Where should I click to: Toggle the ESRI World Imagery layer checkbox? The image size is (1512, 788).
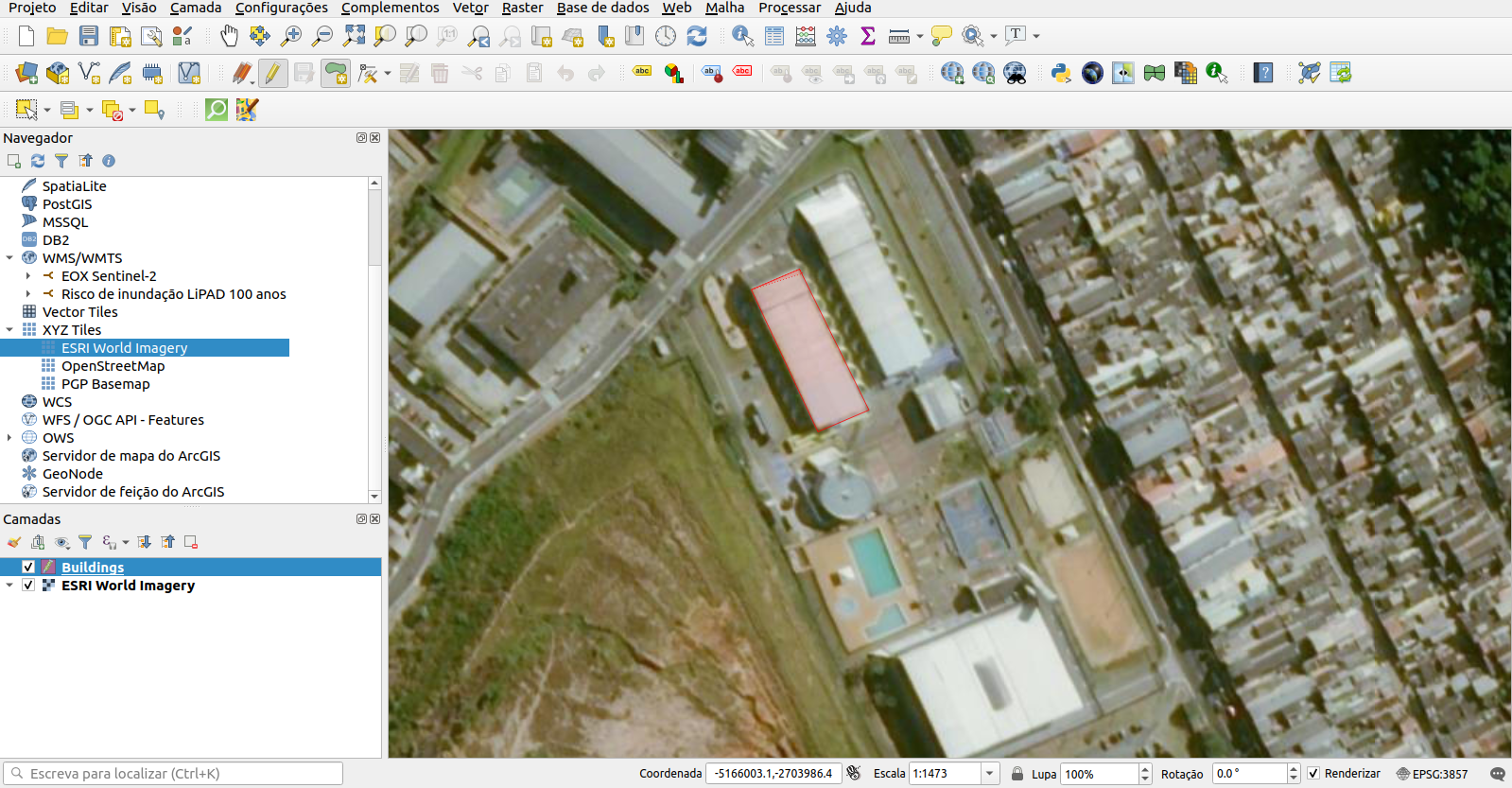tap(28, 585)
